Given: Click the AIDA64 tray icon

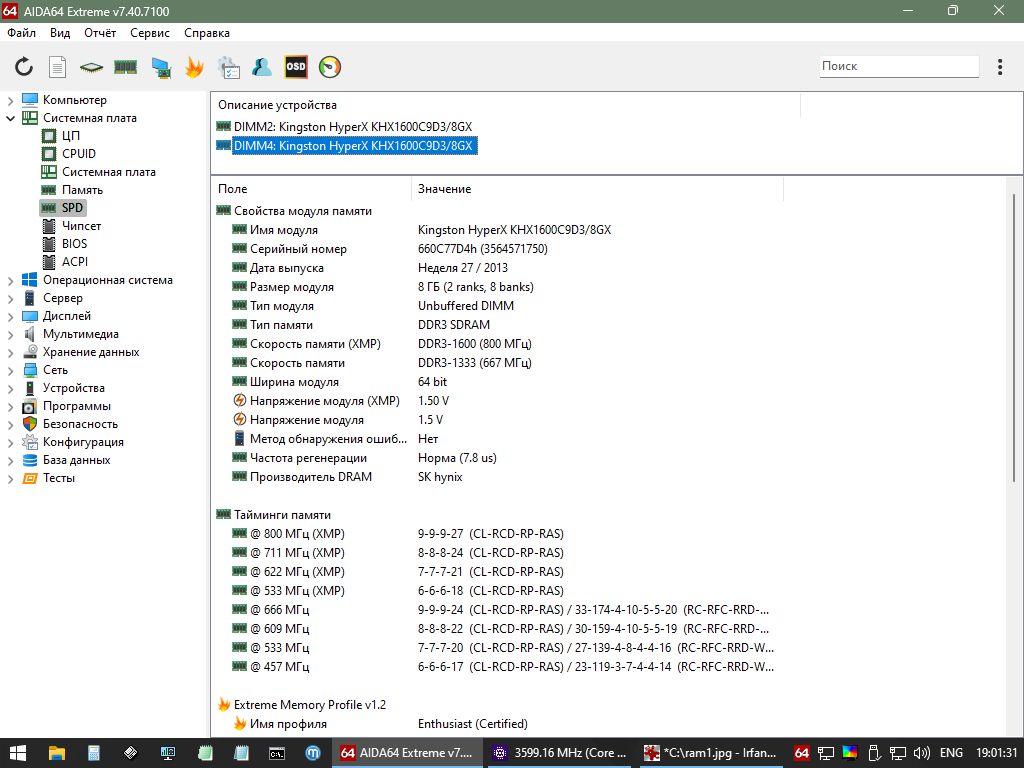Looking at the screenshot, I should (801, 753).
